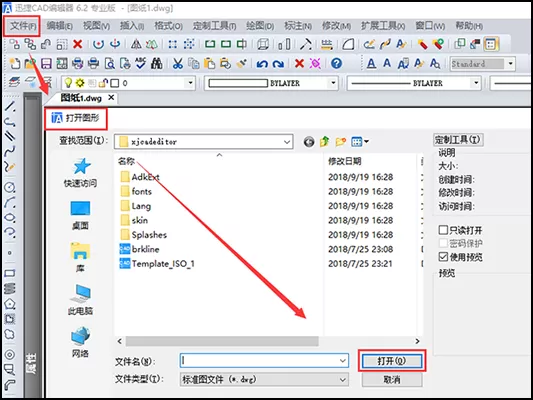Screen dimensions: 533x400
Task: Toggle the layer lightbulb on/off icon
Action: click(68, 83)
